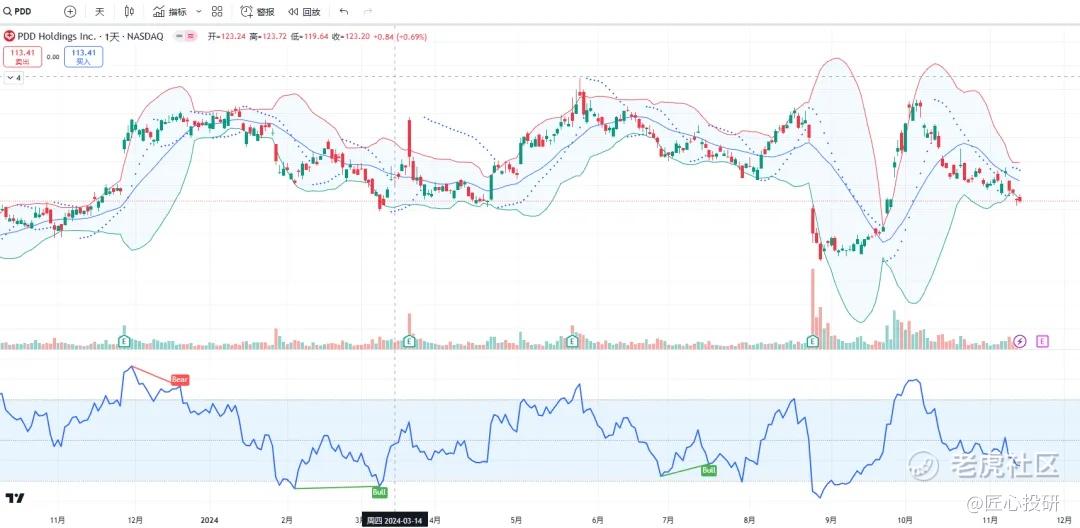Viewport: 1080px width, 528px height.
Task: Click the purple lightning event icon
Action: tap(1021, 341)
